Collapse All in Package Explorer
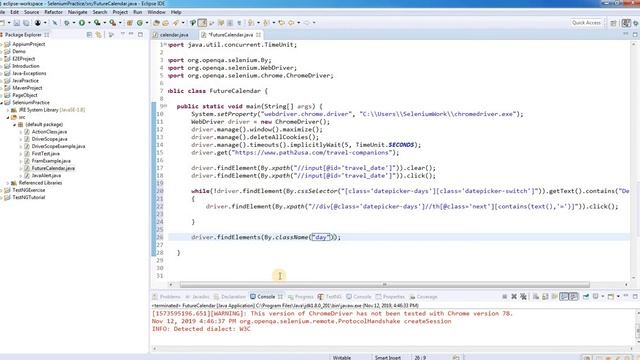 pyautogui.click(x=89, y=35)
